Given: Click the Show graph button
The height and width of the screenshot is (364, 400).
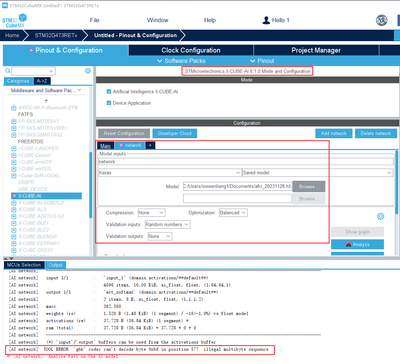Looking at the screenshot, I should (357, 232).
